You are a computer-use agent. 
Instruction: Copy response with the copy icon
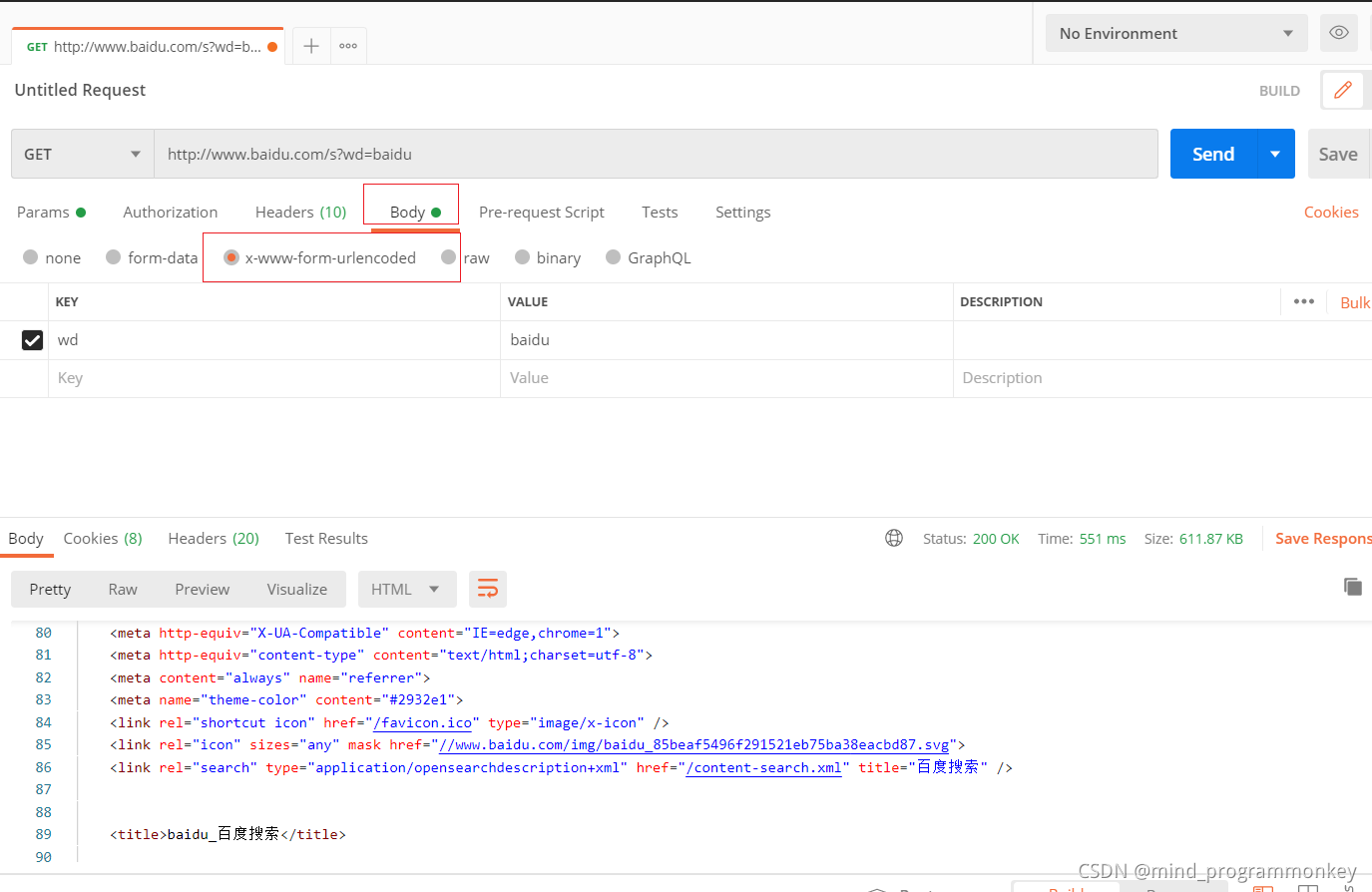pos(1353,587)
